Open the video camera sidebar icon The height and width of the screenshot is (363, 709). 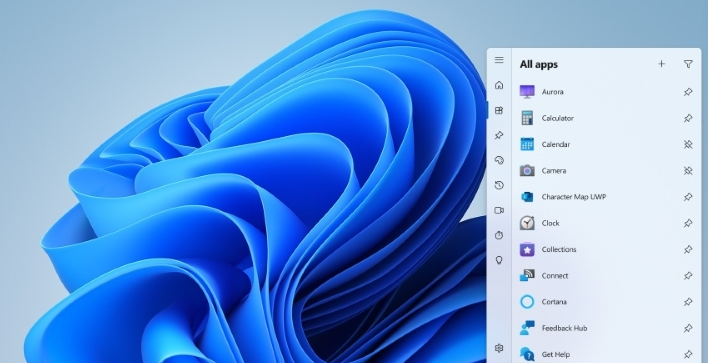click(x=499, y=210)
